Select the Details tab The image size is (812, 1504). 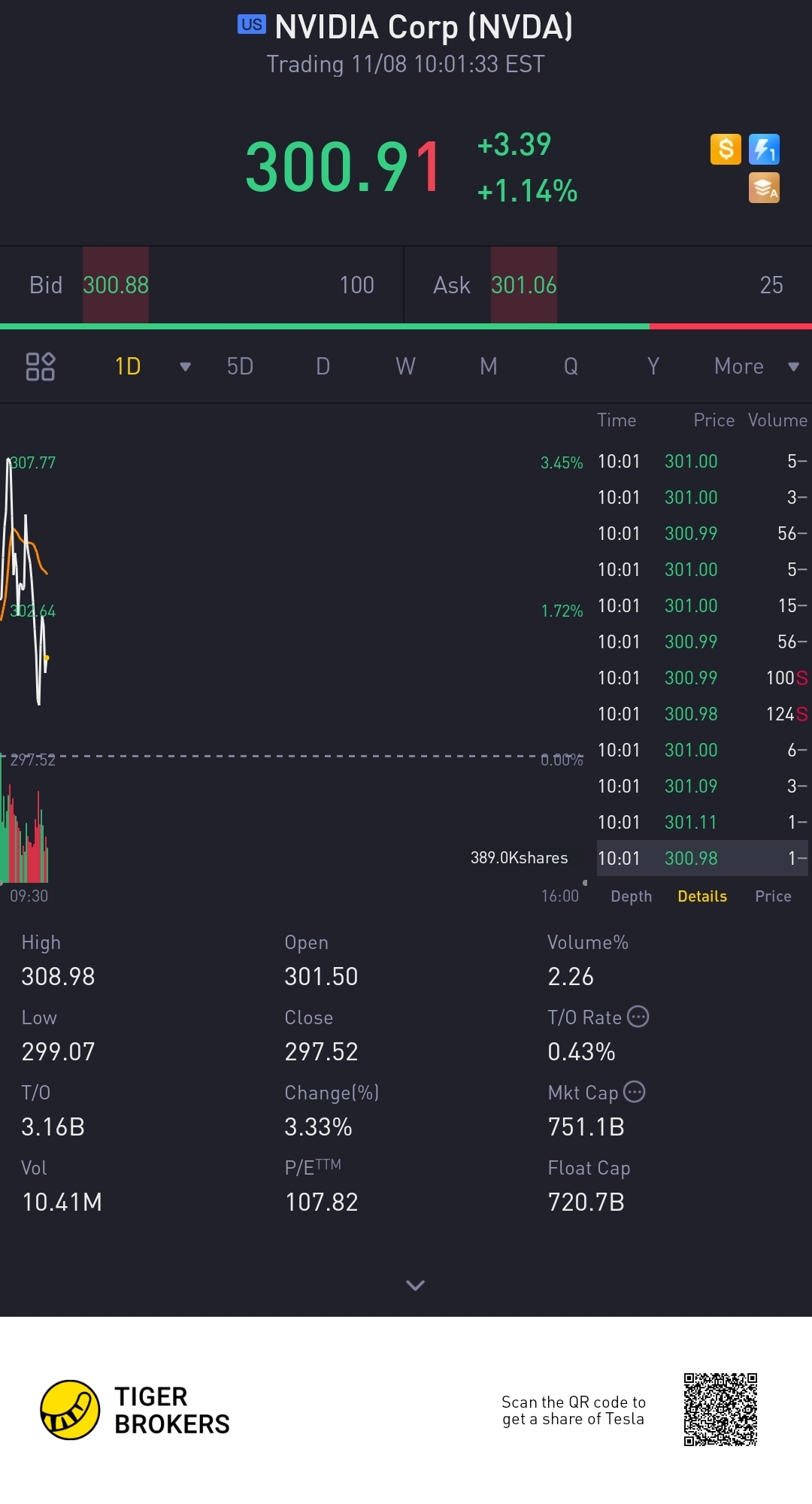click(702, 896)
